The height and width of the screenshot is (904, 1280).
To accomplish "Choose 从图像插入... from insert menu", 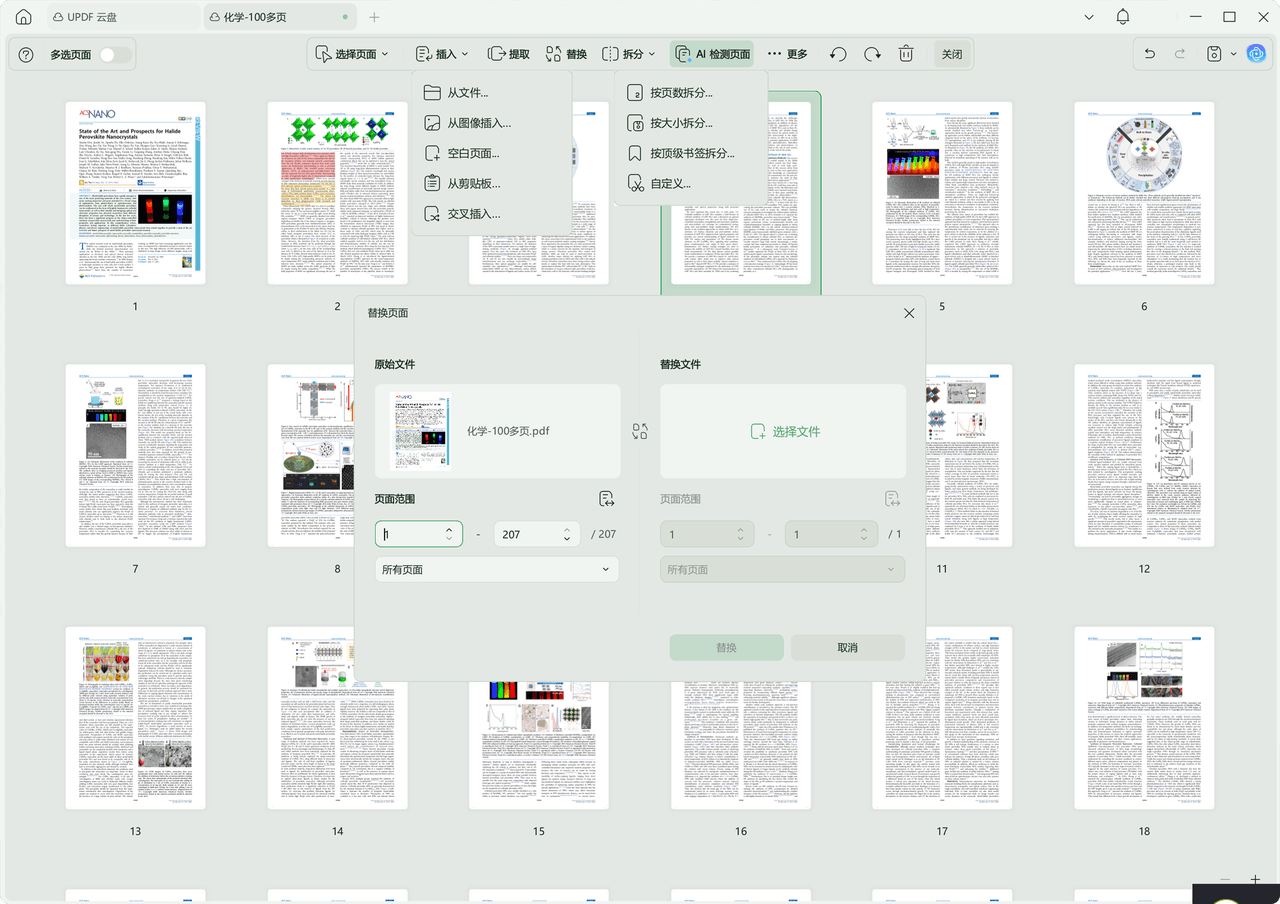I will tap(478, 123).
